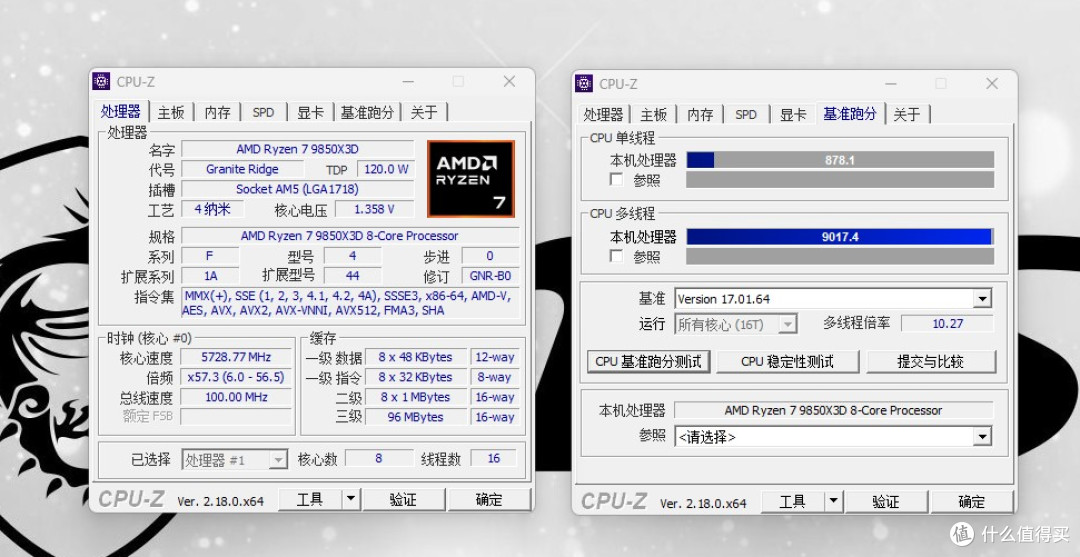Click the 倍频 value x57.3 (6.0 - 56.5)
Viewport: 1080px width, 557px height.
[236, 377]
